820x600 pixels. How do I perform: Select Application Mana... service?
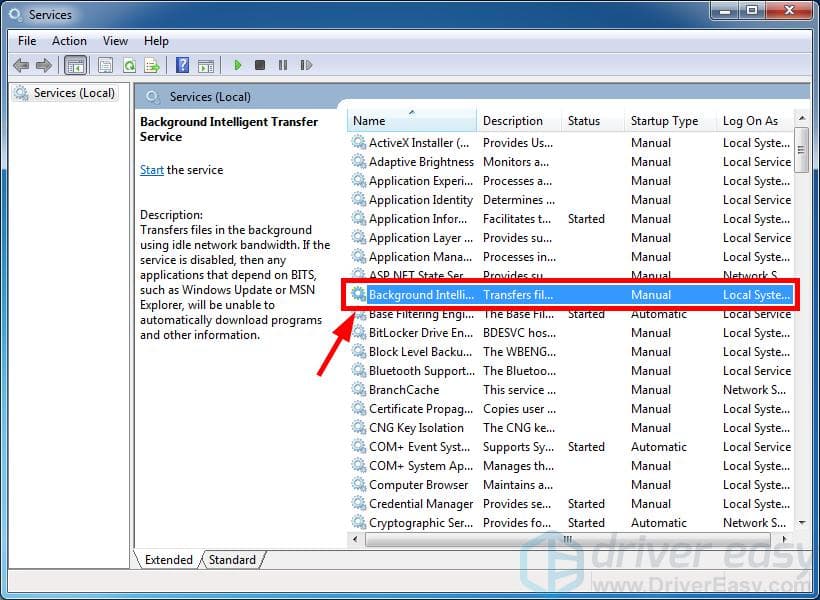tap(571, 256)
